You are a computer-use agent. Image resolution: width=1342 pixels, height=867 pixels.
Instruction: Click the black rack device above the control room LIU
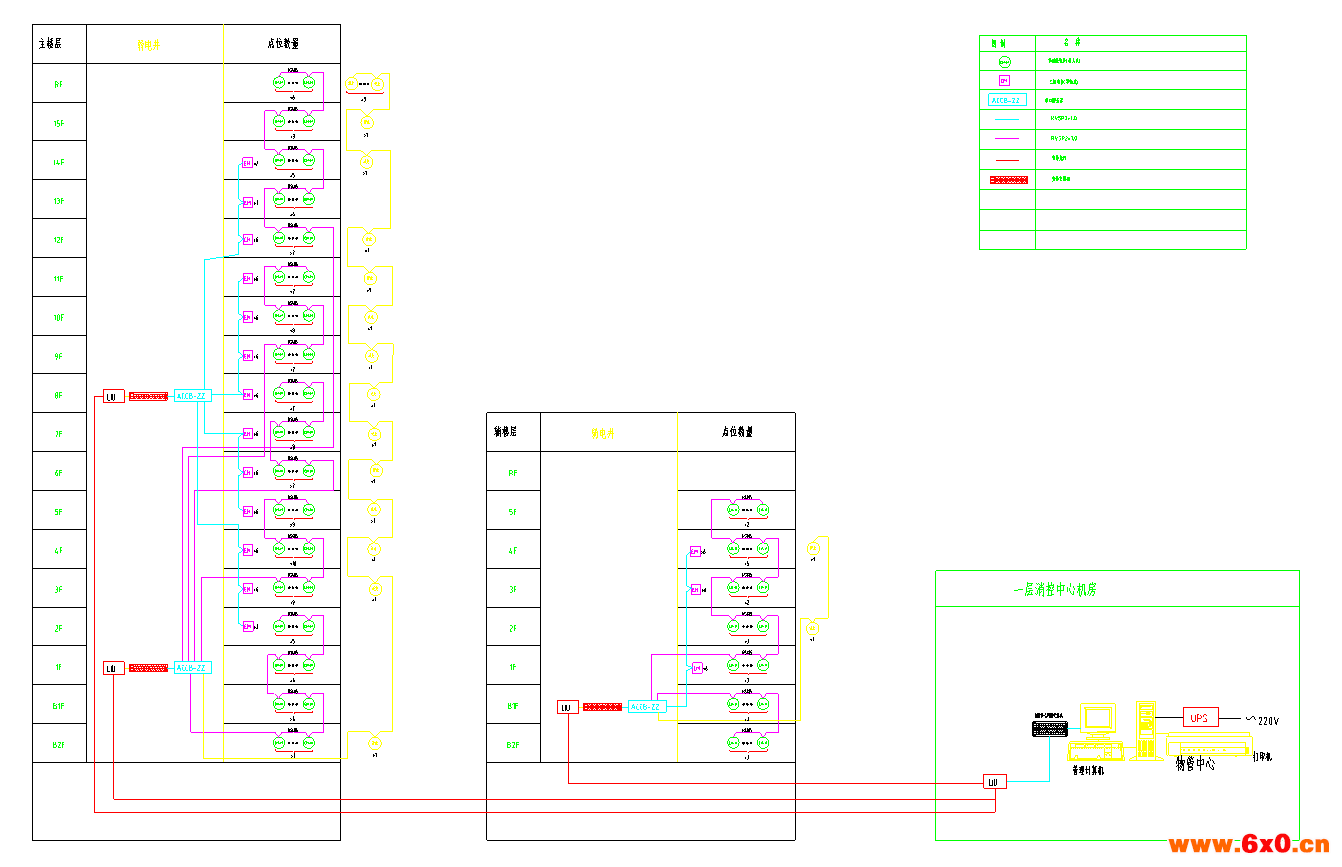pyautogui.click(x=1050, y=729)
